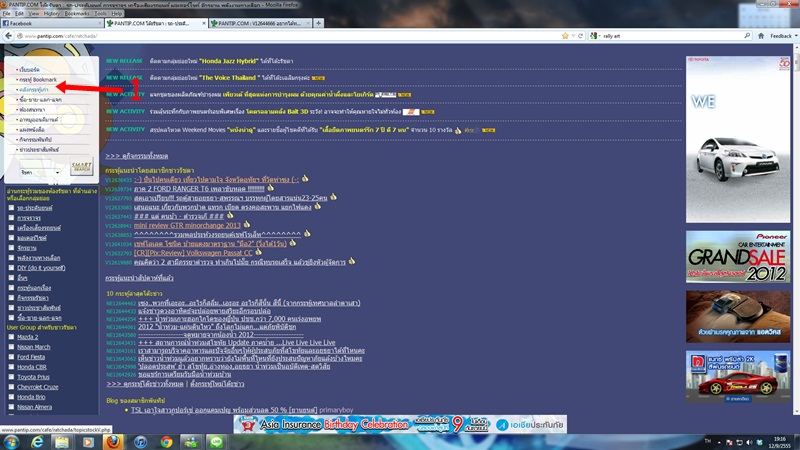Open Windows Start button

11,442
